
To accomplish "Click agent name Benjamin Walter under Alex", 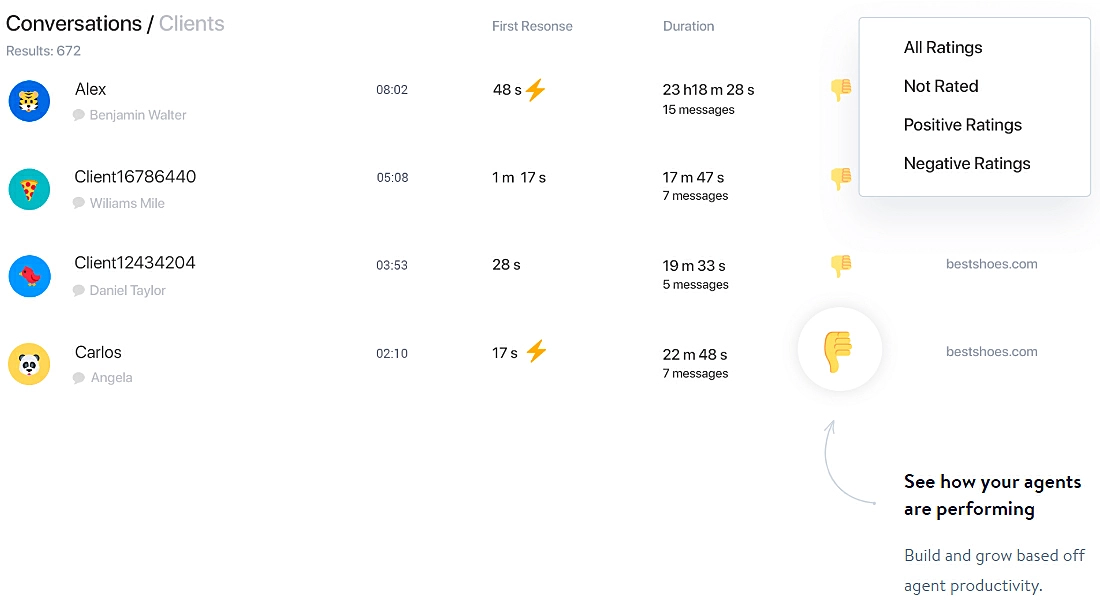I will click(138, 115).
